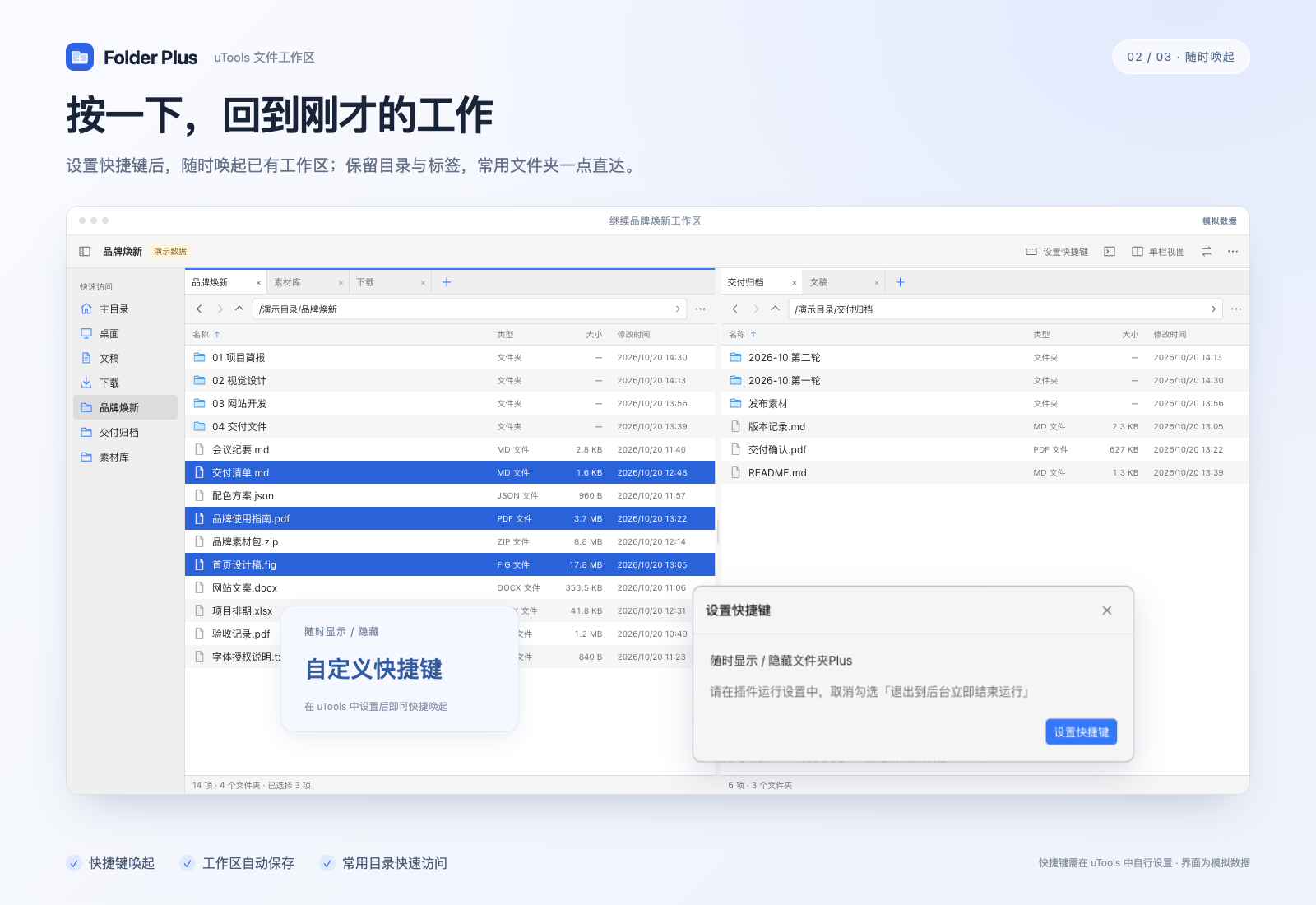Select file 品牌素材包.zip
The width and height of the screenshot is (1316, 905).
point(450,542)
